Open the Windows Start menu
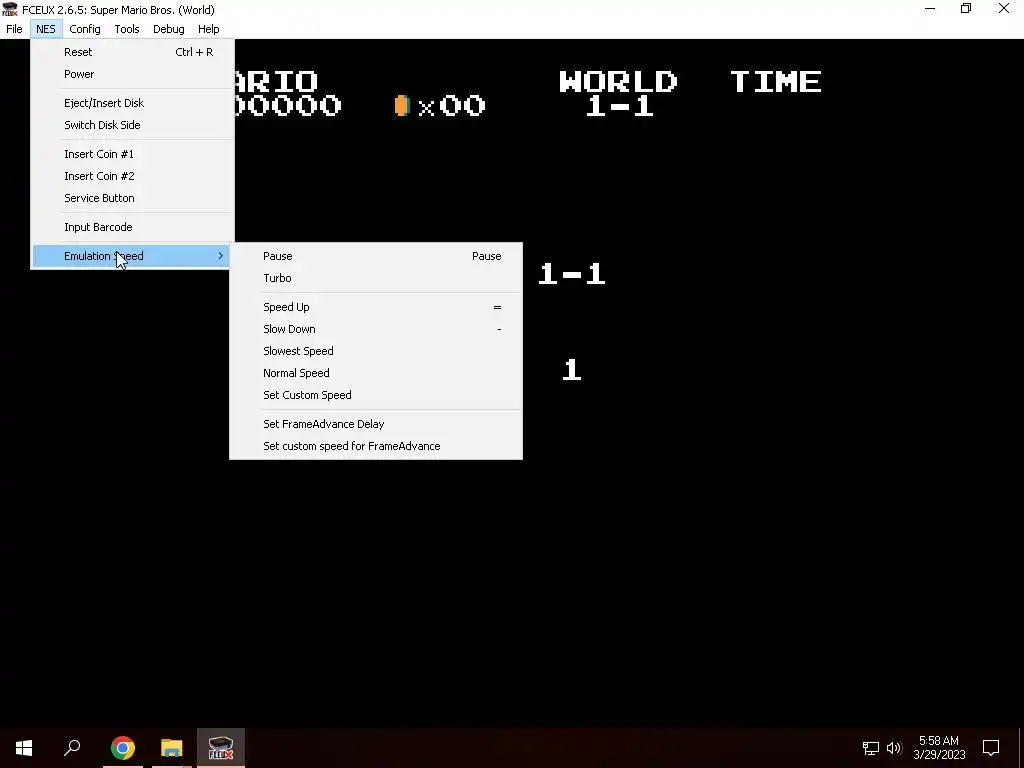The height and width of the screenshot is (768, 1024). point(24,748)
